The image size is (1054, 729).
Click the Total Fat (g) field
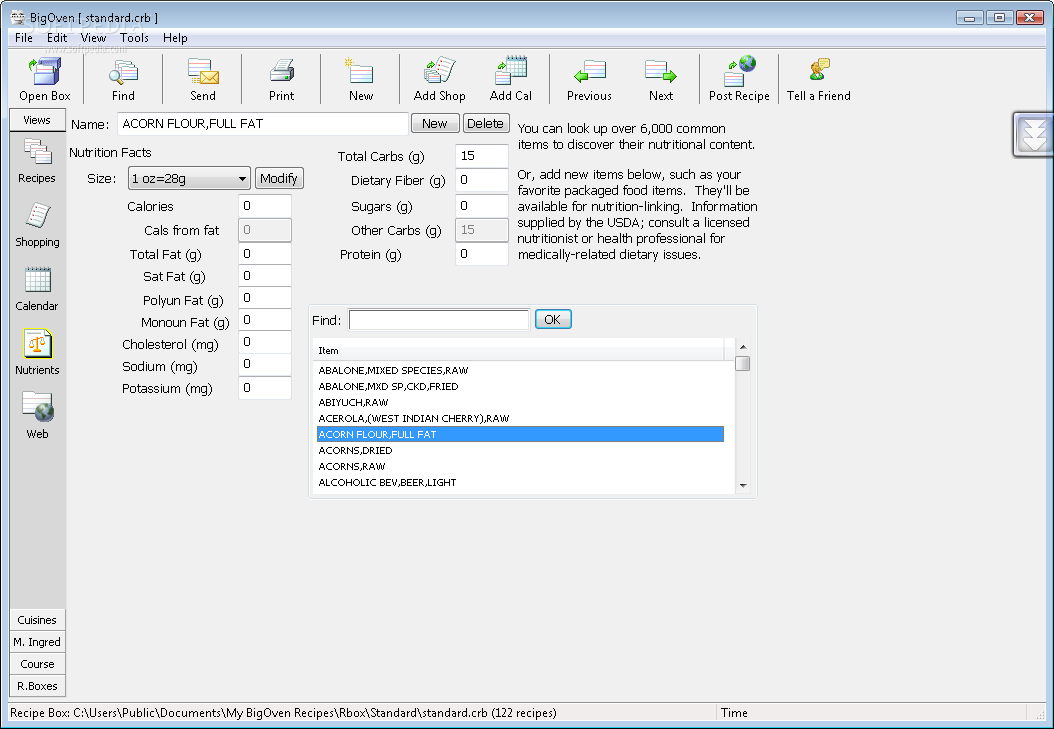point(265,254)
